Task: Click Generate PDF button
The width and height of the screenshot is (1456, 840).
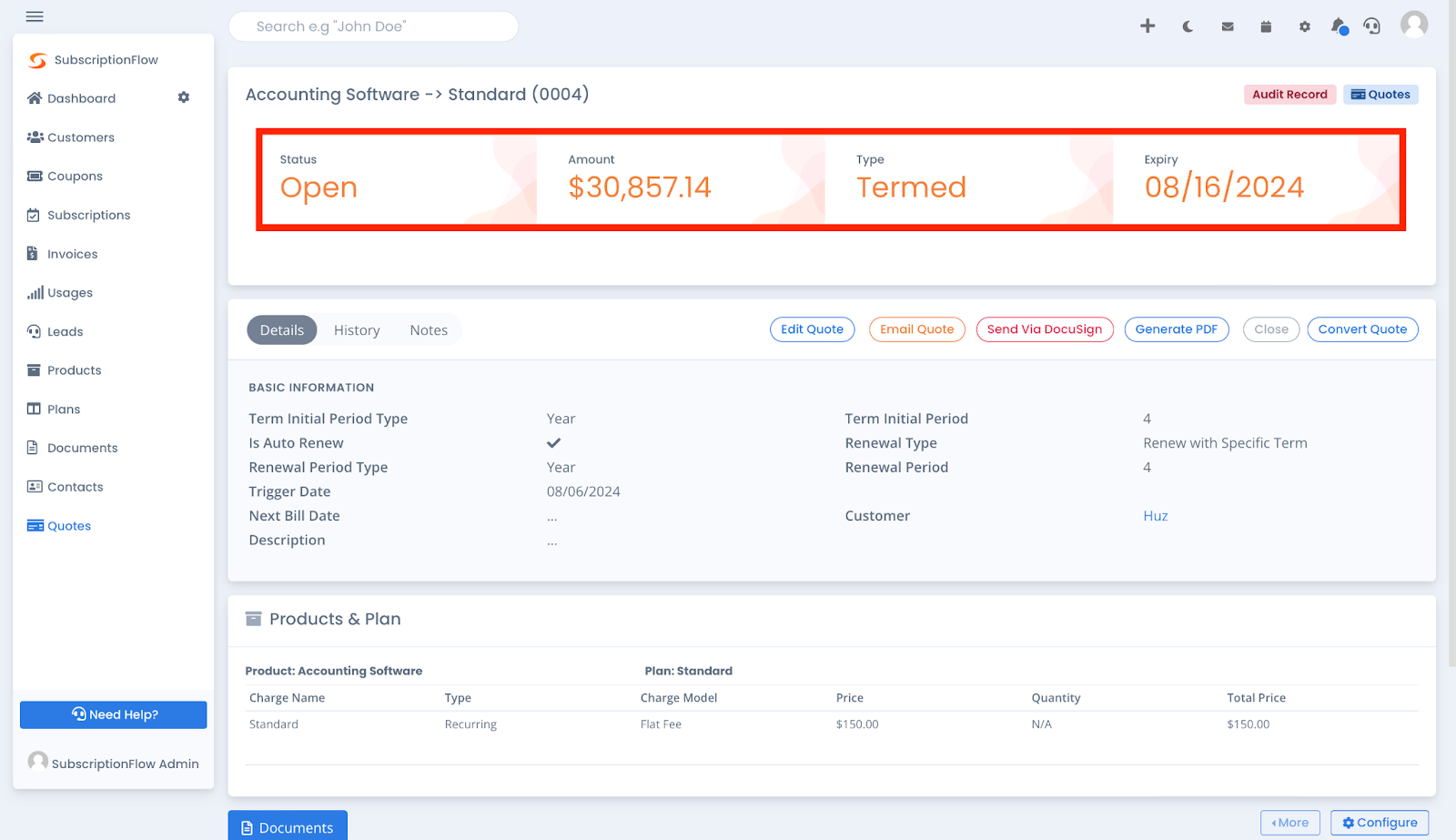Action: point(1177,329)
